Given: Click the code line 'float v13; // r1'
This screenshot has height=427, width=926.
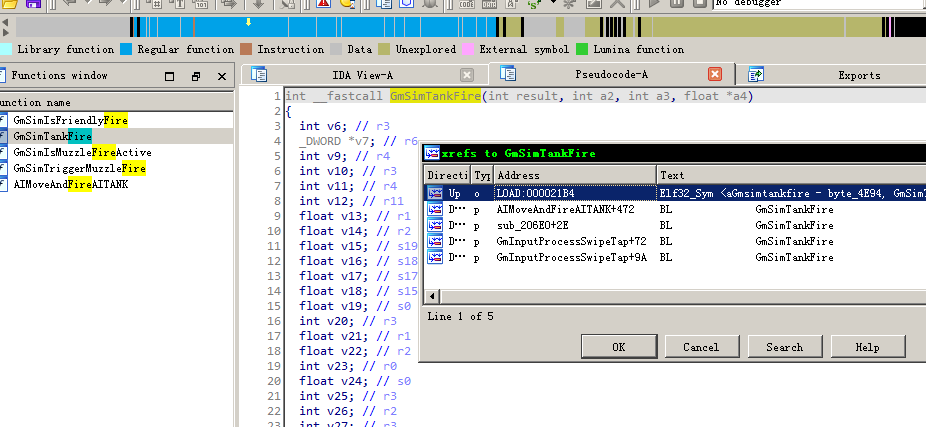Looking at the screenshot, I should click(x=354, y=216).
